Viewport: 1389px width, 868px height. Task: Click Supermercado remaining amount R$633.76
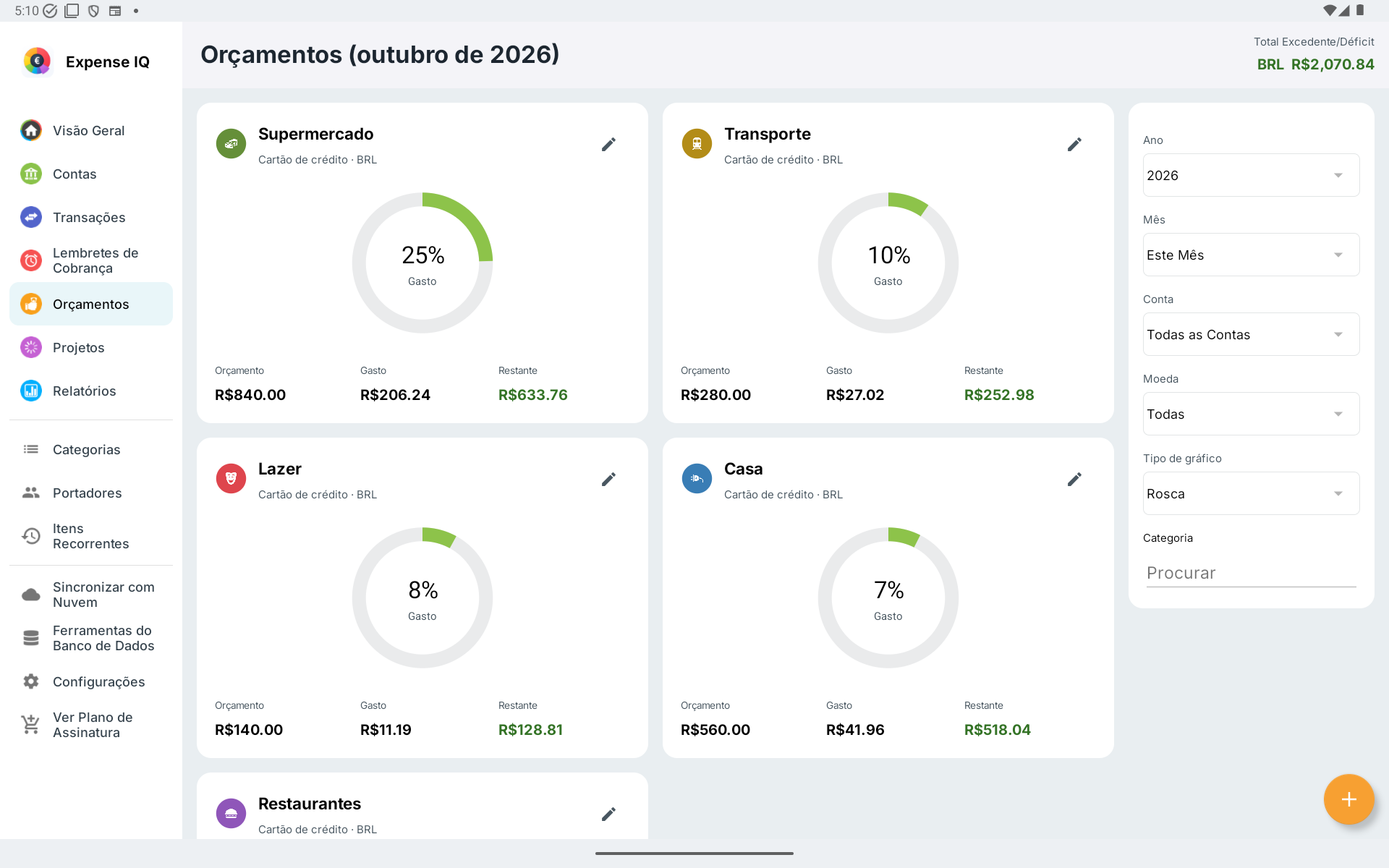click(533, 395)
